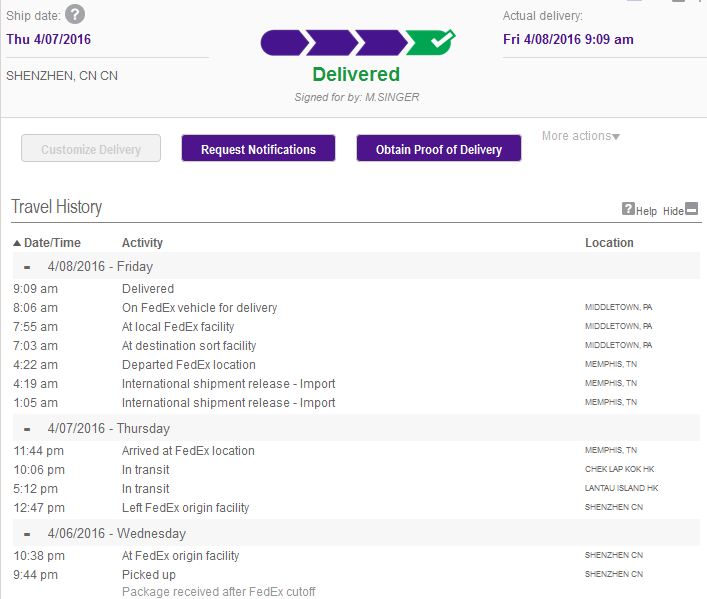Collapse the 4/08/2016 - Friday group

(x=27, y=267)
